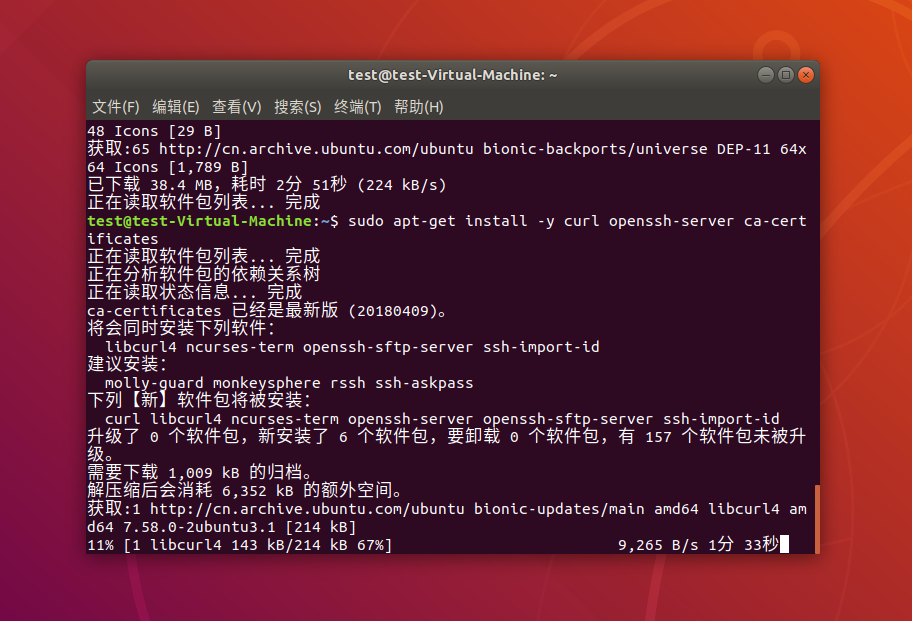Click the progress text '11% [1 libcurl4 143 kB/214 kB 67%]'

pyautogui.click(x=240, y=545)
